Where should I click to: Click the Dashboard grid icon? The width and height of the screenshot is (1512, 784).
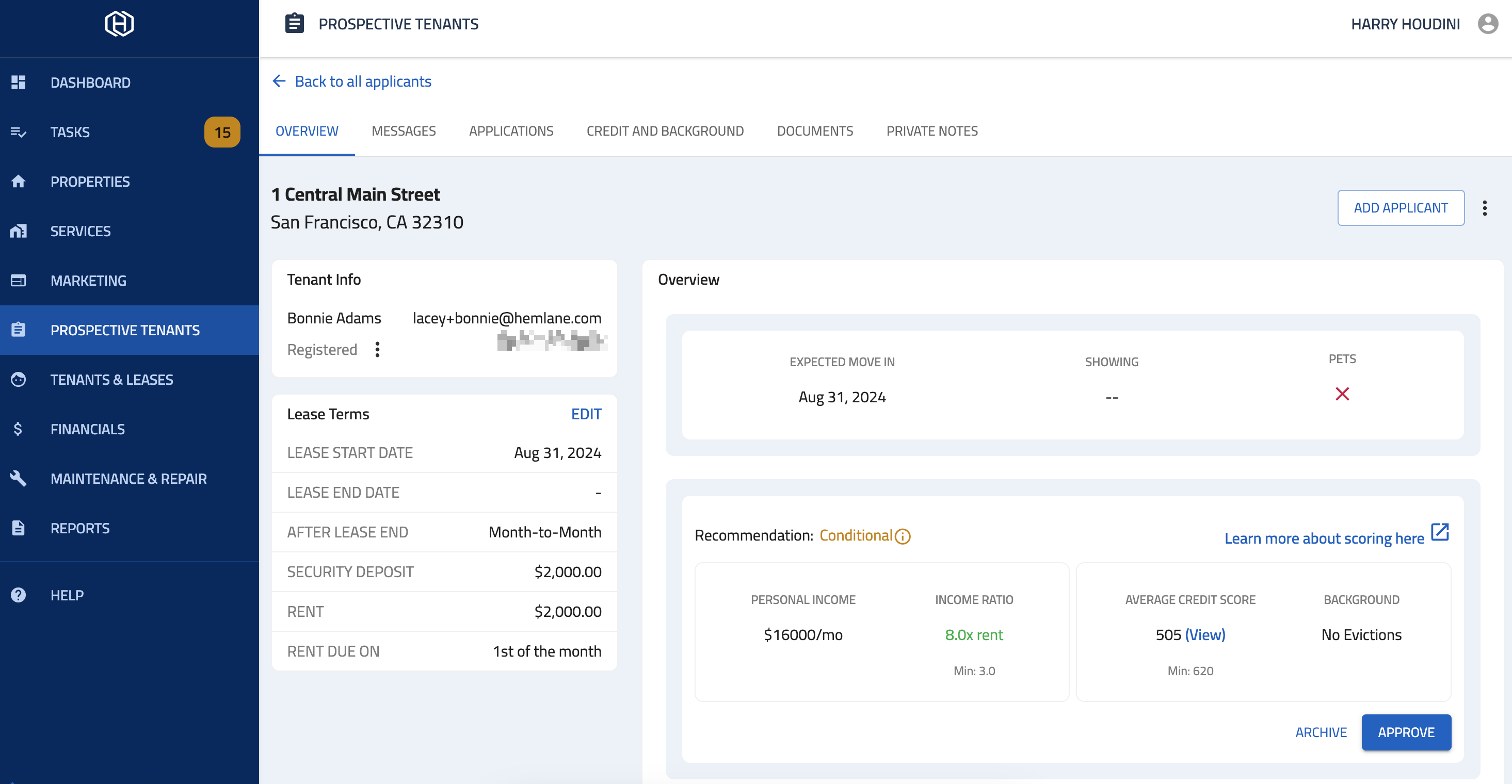[18, 82]
